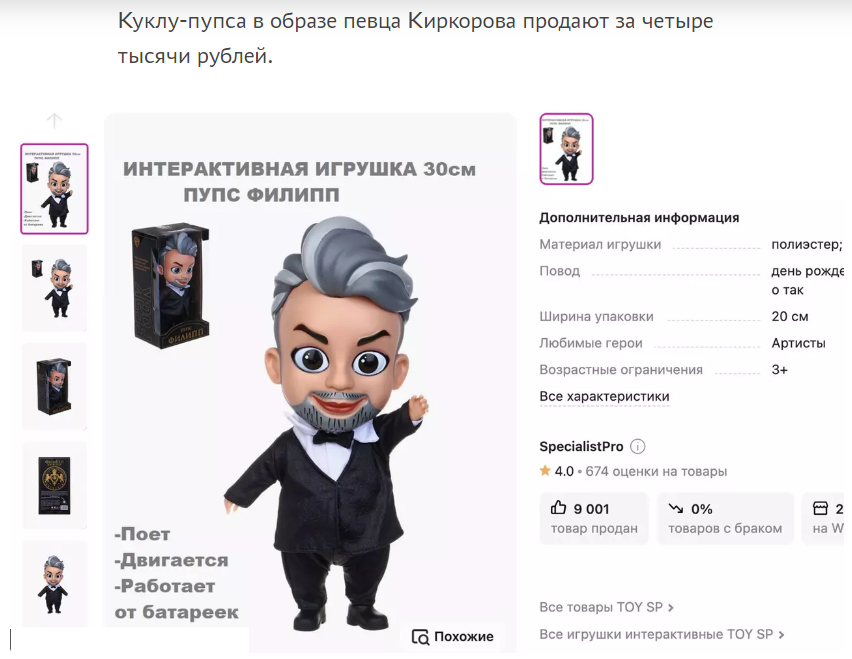852x659 pixels.
Task: Select the fourth thumbnail showing box back
Action: point(54,485)
